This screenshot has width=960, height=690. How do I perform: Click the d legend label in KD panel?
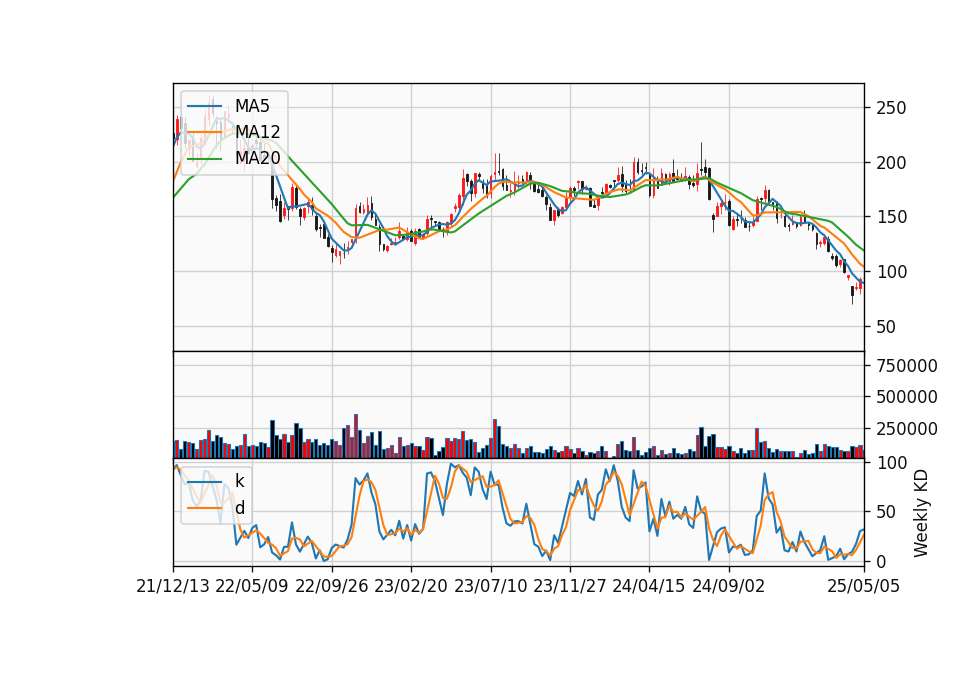[x=240, y=508]
